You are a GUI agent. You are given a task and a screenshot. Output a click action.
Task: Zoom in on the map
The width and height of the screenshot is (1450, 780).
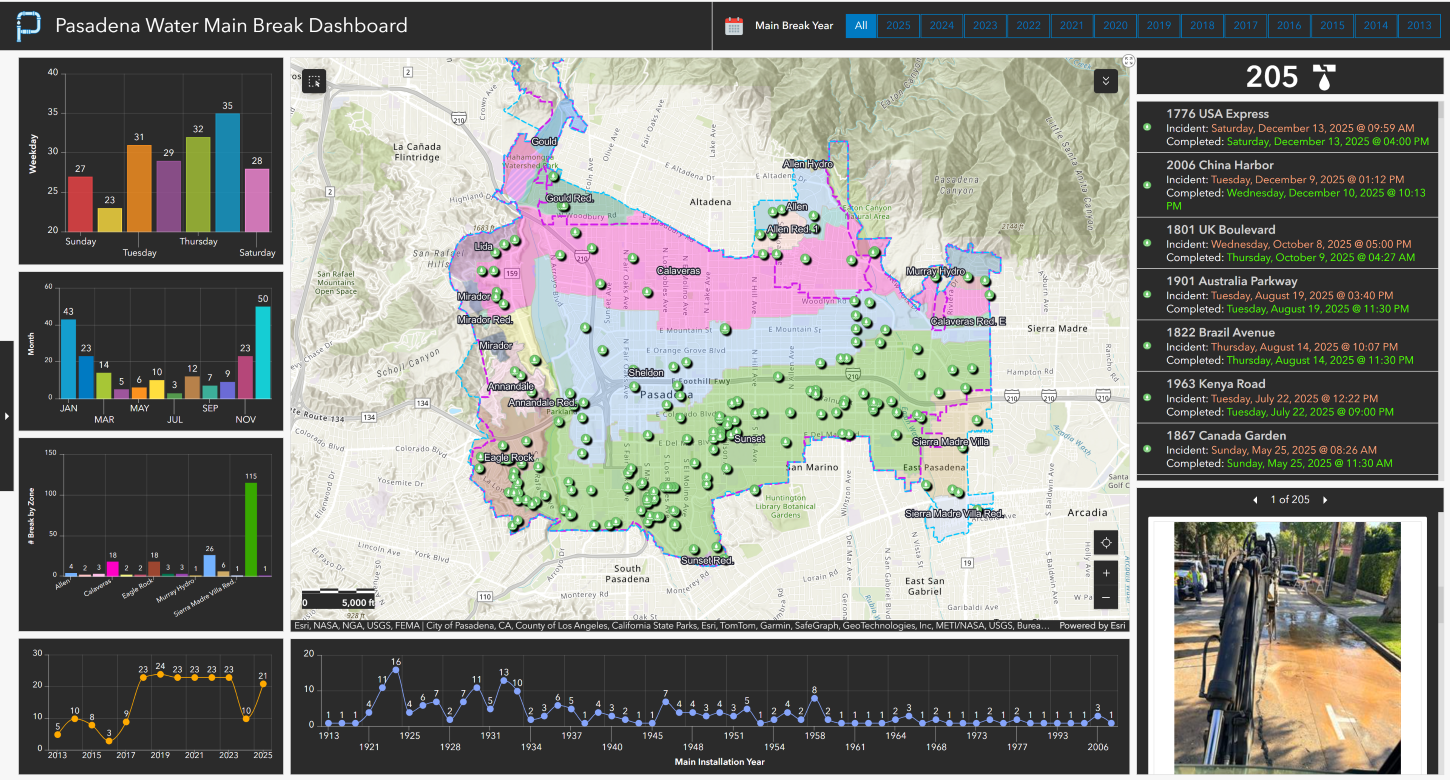pos(1105,573)
